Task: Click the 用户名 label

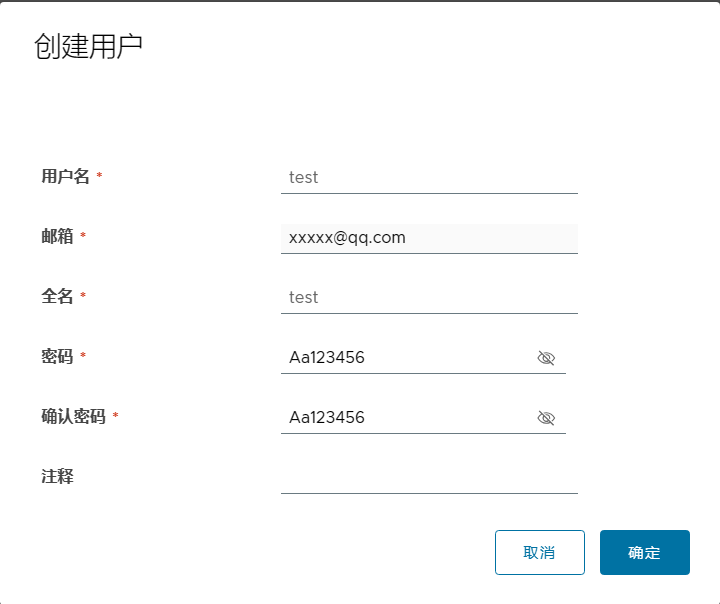Action: tap(65, 176)
